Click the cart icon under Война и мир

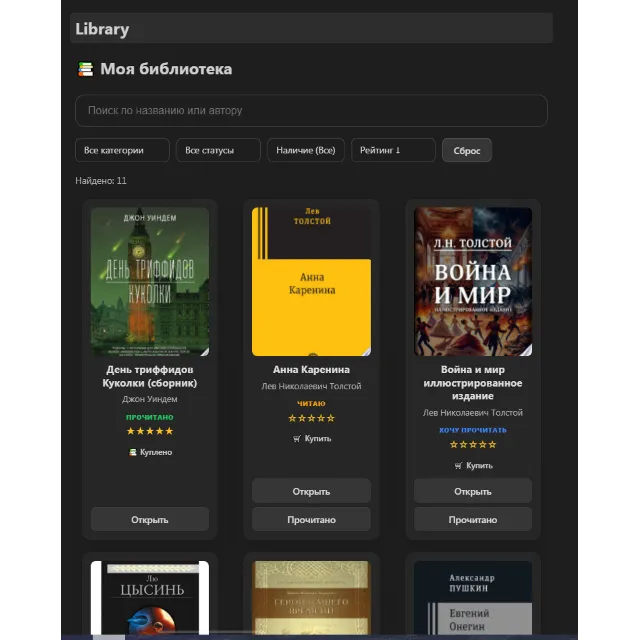pyautogui.click(x=458, y=466)
